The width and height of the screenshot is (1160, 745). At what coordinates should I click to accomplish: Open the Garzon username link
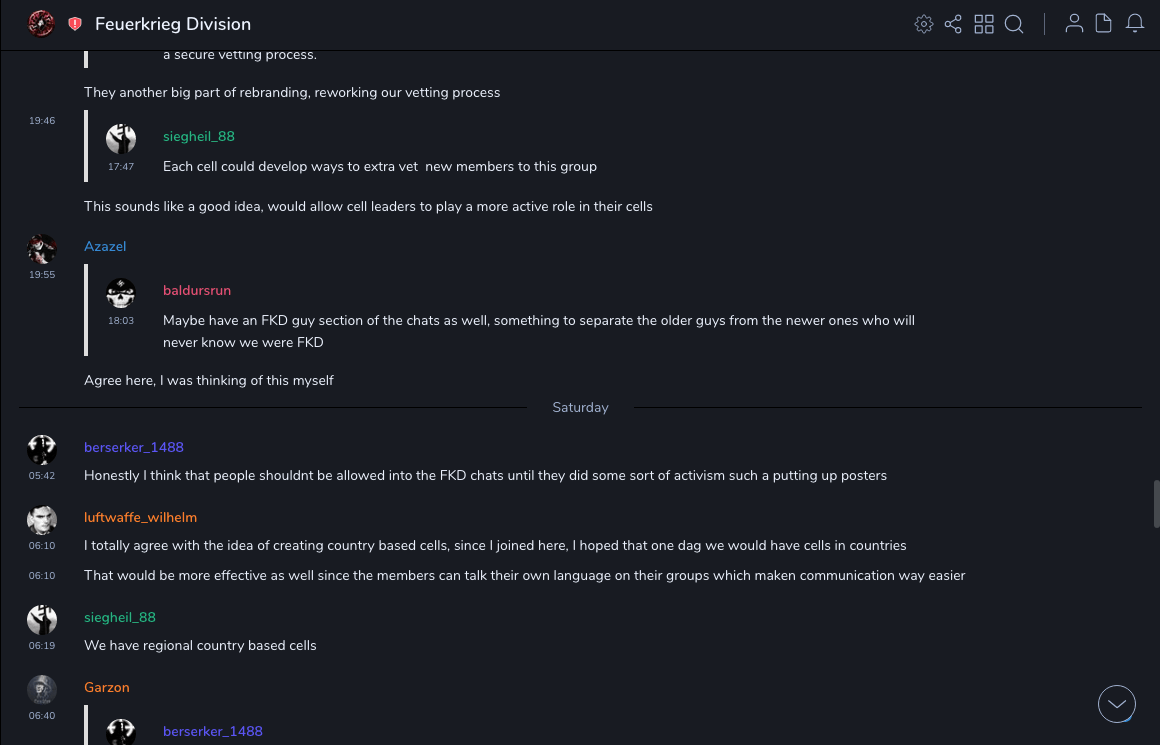(x=107, y=688)
